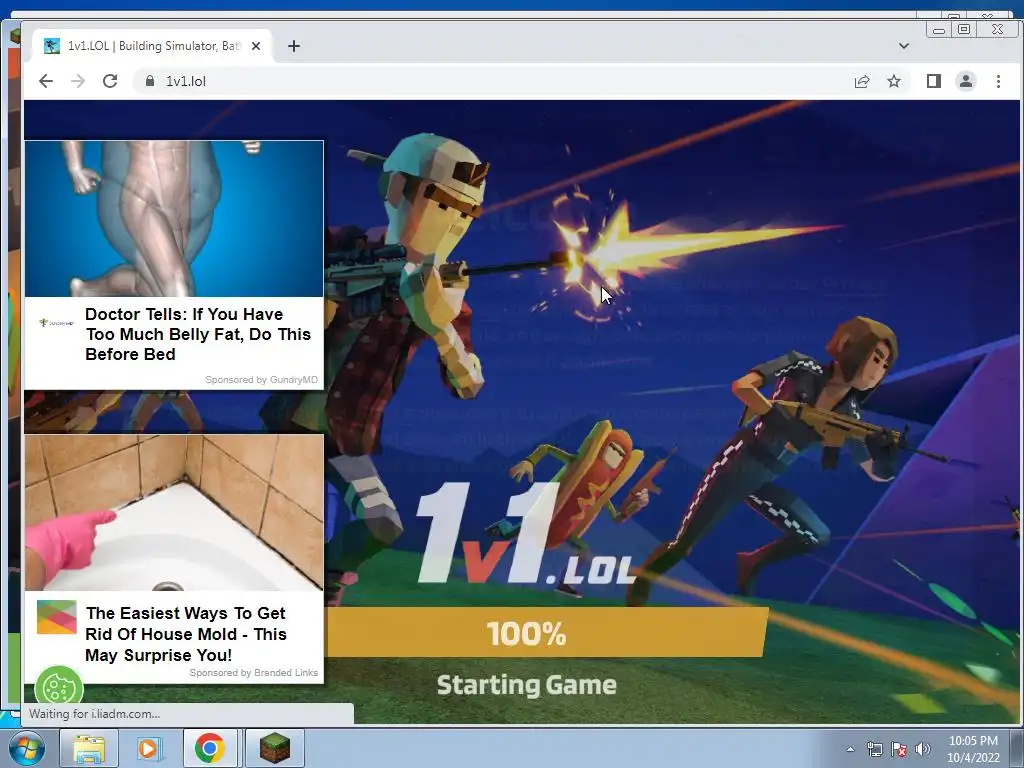The image size is (1024, 768).
Task: Open the network status tray icon
Action: (874, 749)
